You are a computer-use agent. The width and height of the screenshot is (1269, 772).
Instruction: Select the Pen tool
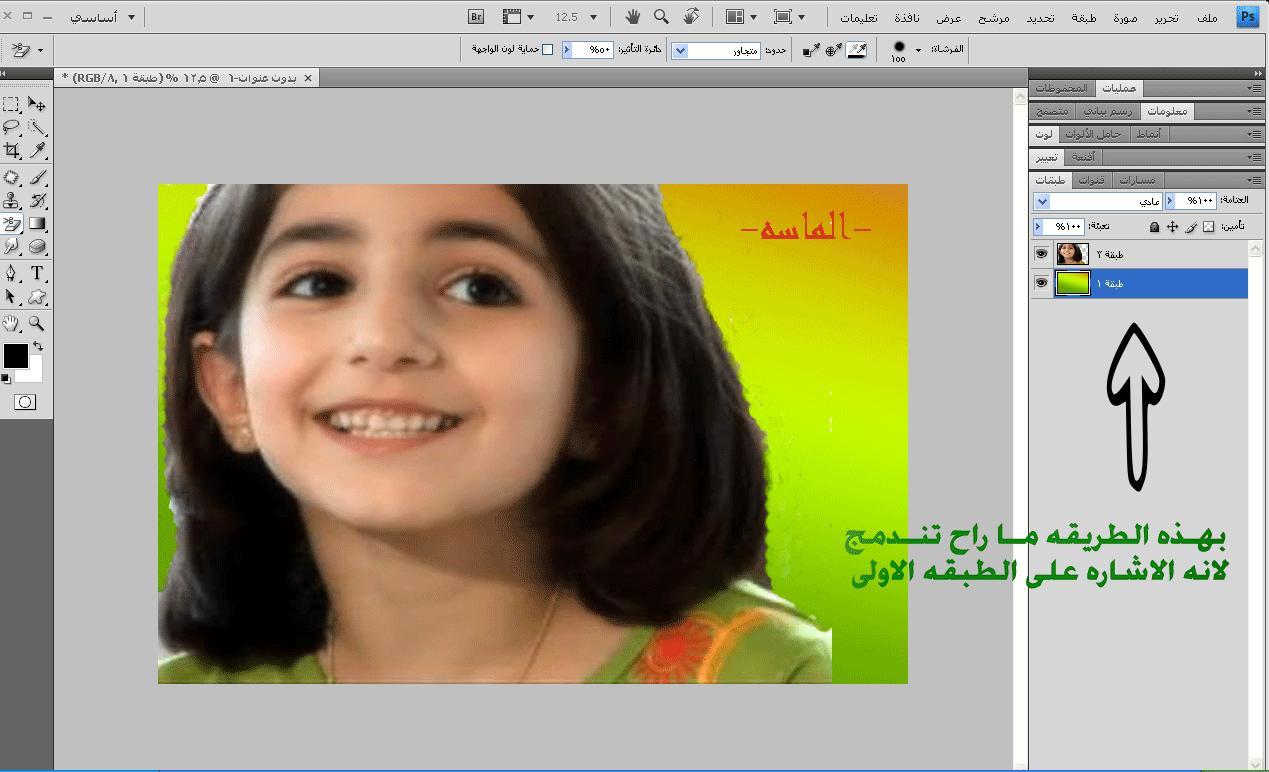[12, 273]
